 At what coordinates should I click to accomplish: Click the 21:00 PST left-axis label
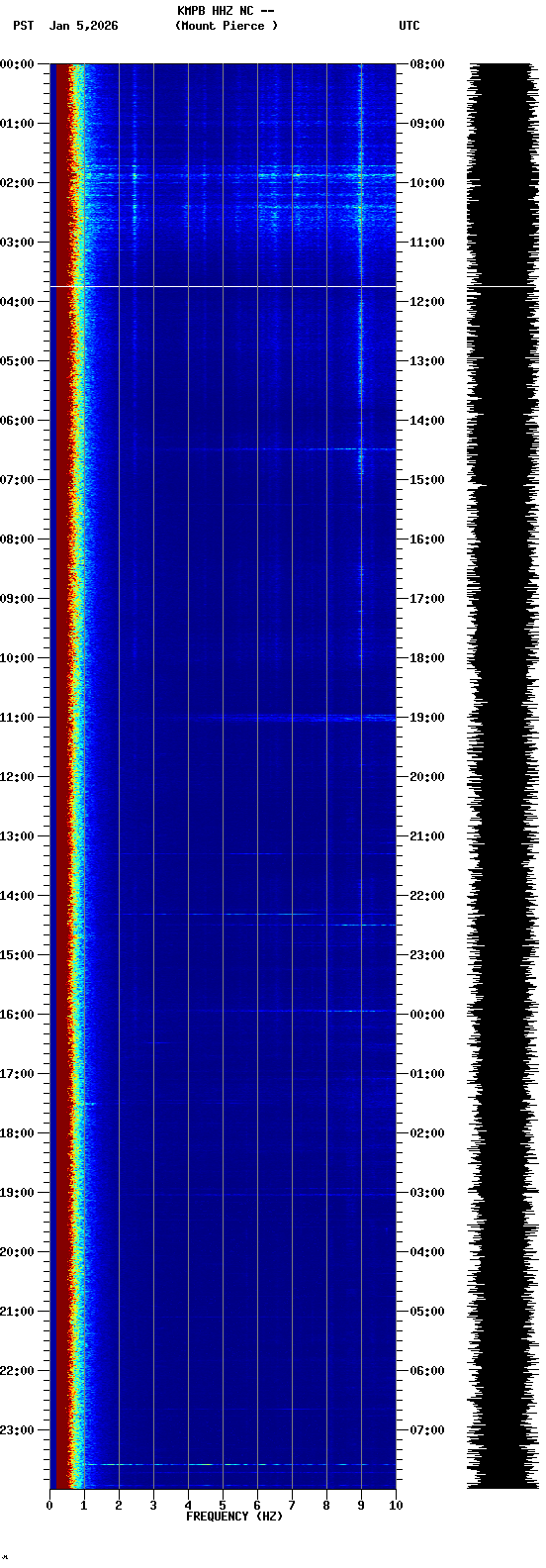[18, 1312]
